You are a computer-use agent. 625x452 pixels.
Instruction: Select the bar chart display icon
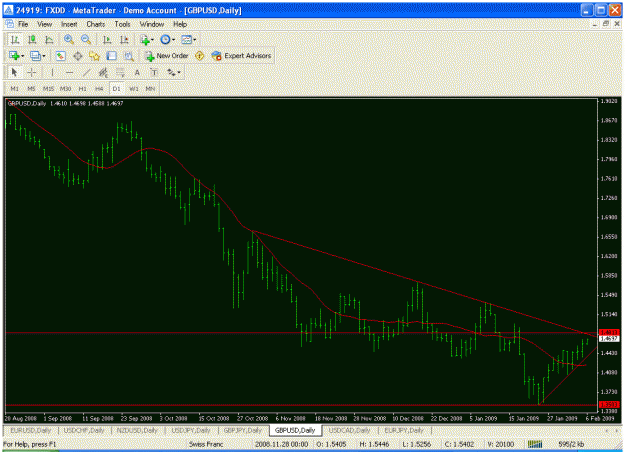(x=15, y=39)
